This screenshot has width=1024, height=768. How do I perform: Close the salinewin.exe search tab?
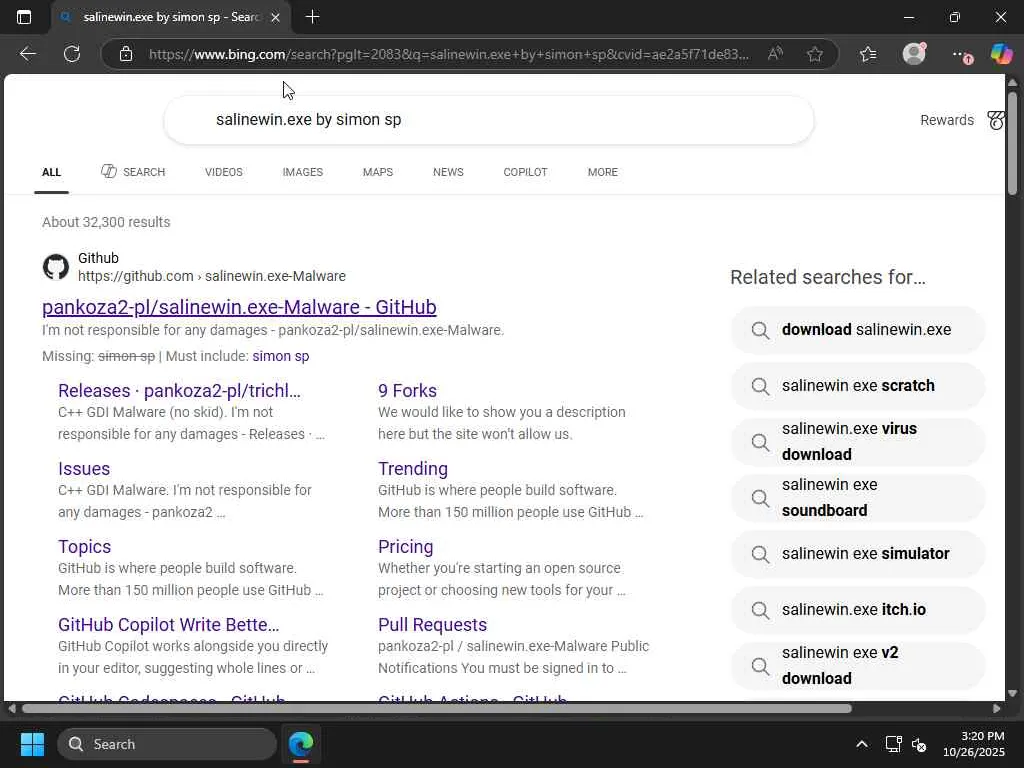pyautogui.click(x=276, y=18)
